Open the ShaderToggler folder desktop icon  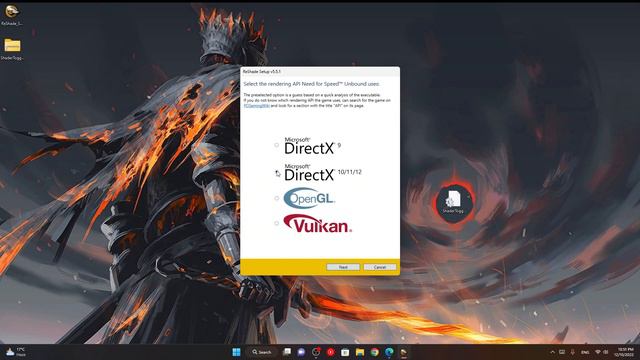[12, 49]
